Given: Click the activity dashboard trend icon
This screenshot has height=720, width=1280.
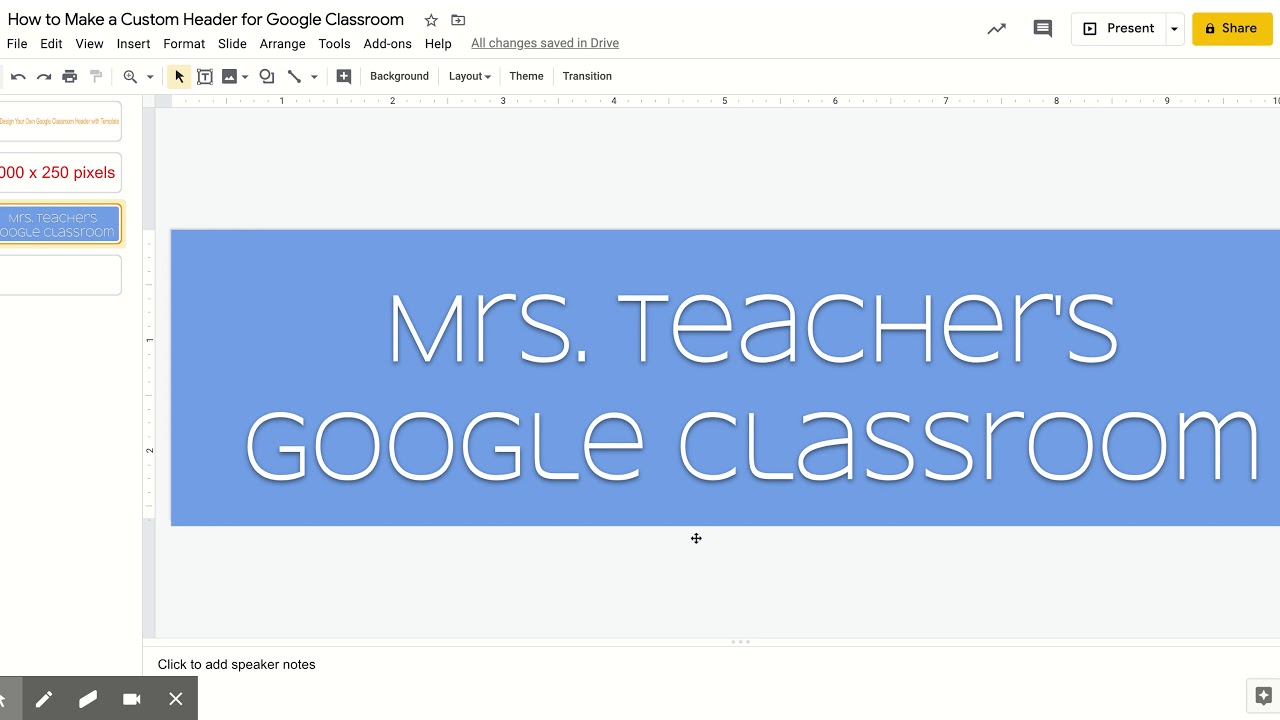Looking at the screenshot, I should coord(996,29).
